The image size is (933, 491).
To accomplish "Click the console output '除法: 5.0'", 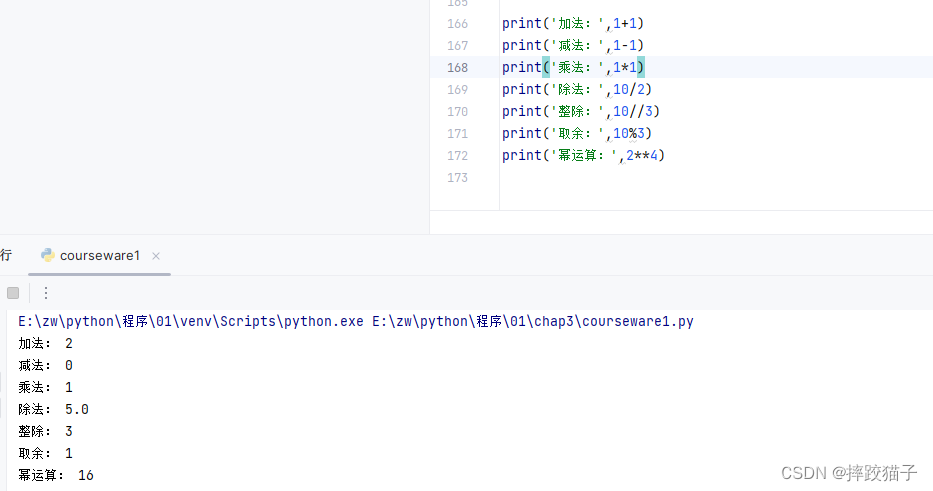I will [54, 410].
